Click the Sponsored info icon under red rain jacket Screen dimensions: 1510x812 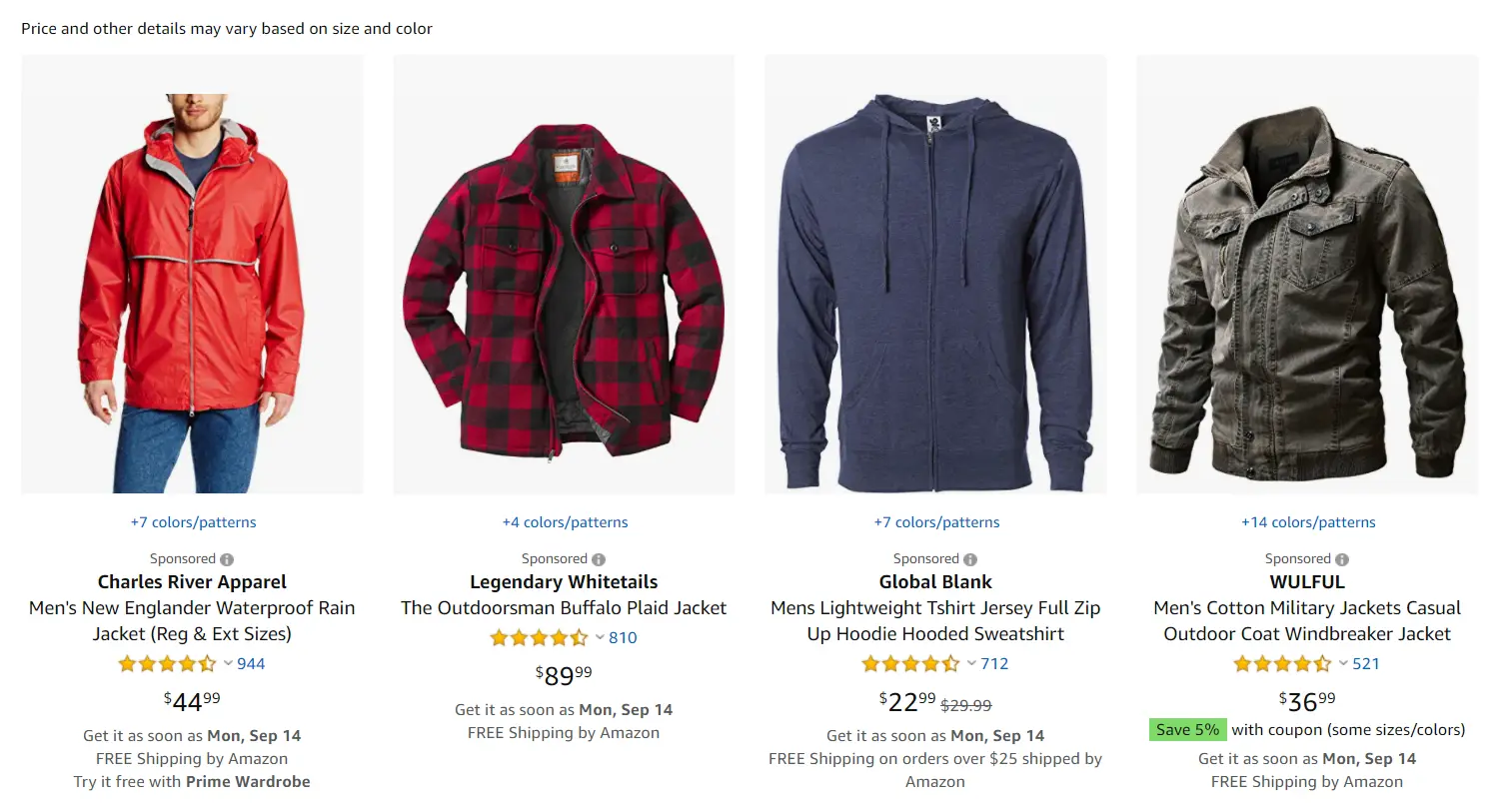pos(227,560)
